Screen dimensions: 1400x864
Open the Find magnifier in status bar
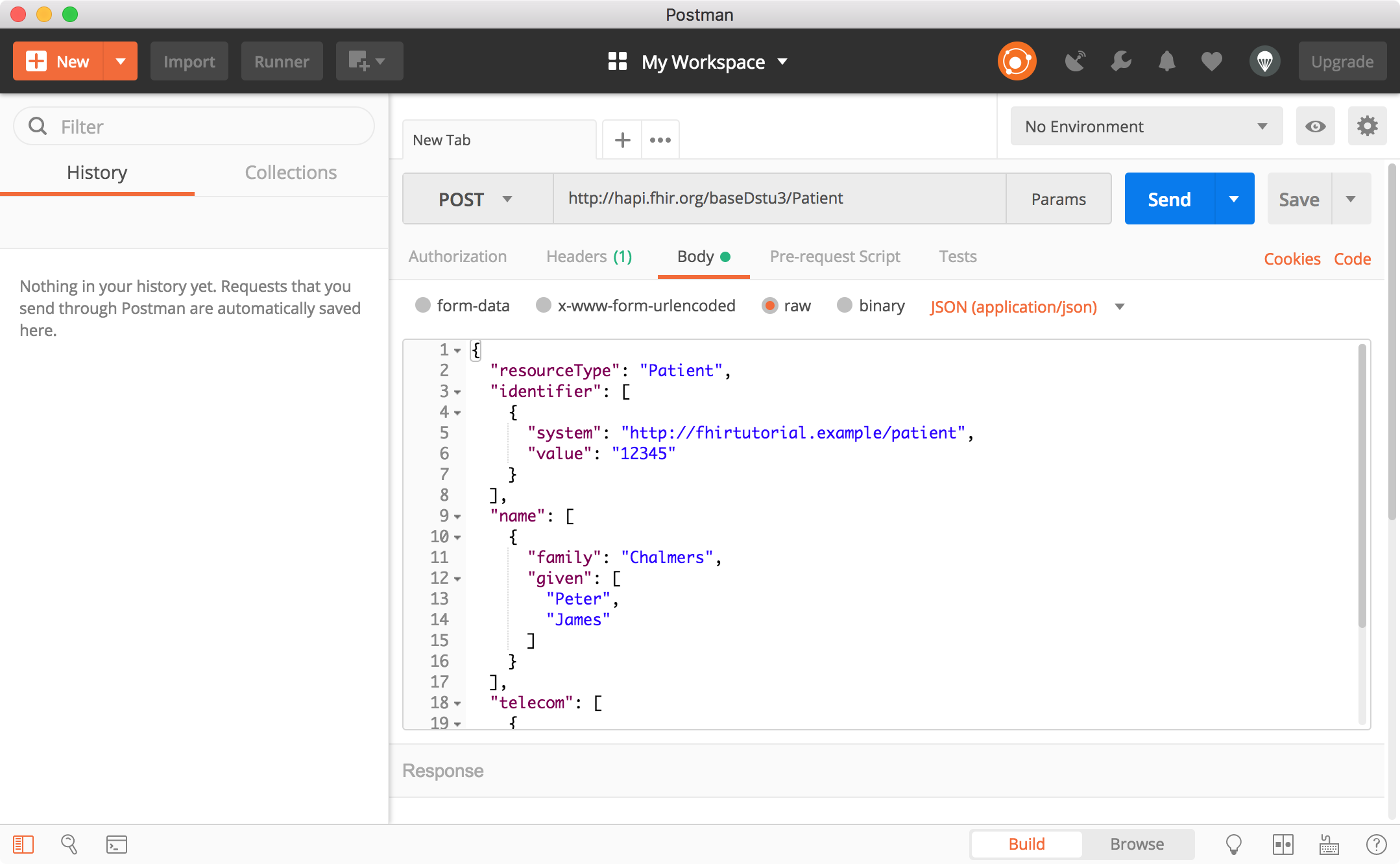tap(69, 844)
